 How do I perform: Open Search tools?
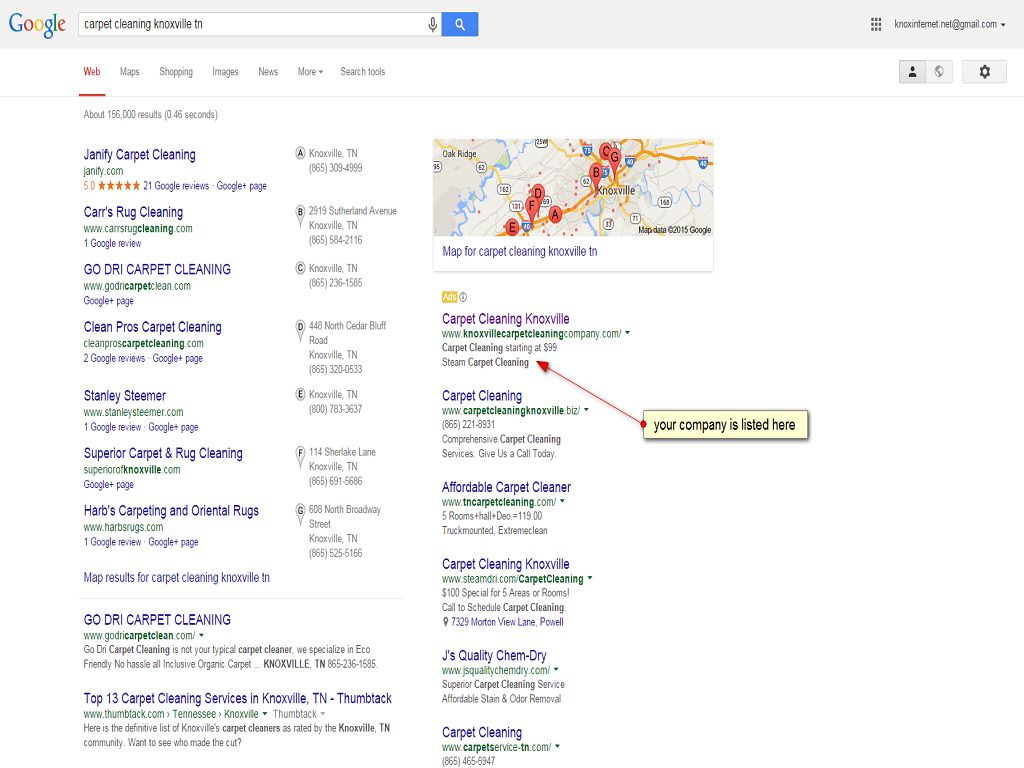pyautogui.click(x=362, y=71)
